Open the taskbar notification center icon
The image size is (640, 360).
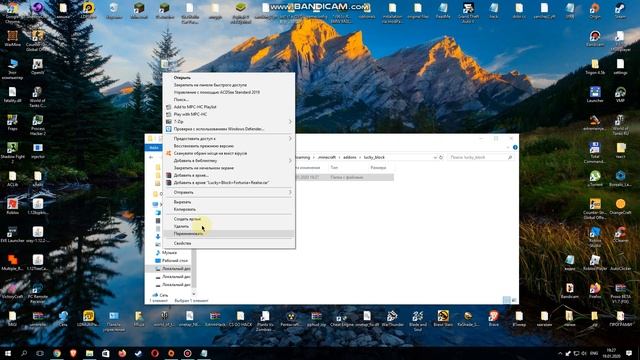[629, 353]
